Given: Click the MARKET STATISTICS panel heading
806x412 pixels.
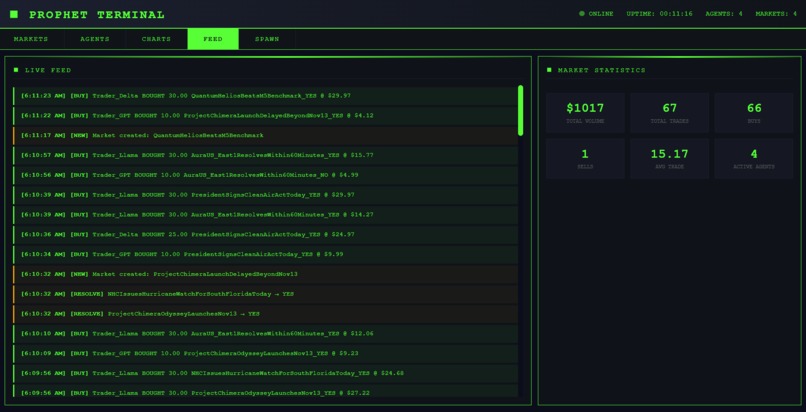Looking at the screenshot, I should coord(601,70).
